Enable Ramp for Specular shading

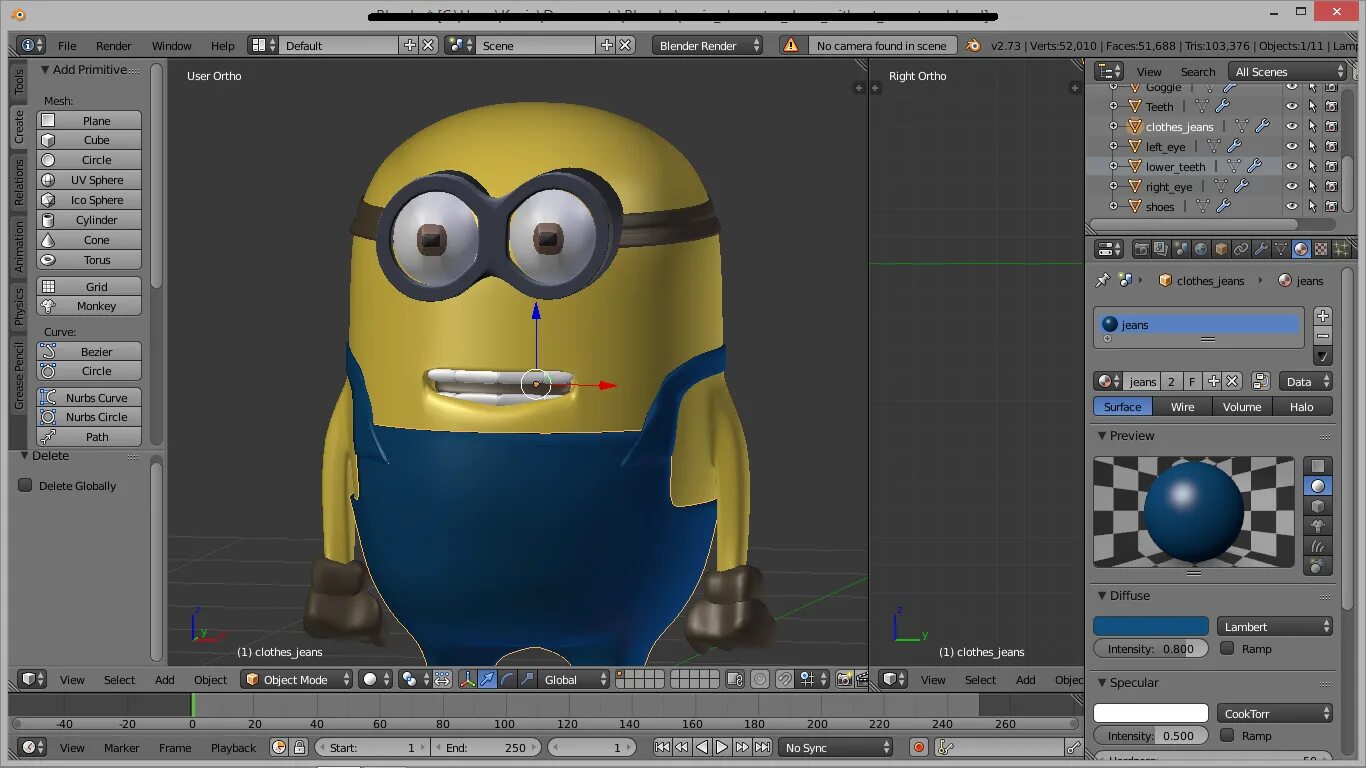click(1227, 735)
